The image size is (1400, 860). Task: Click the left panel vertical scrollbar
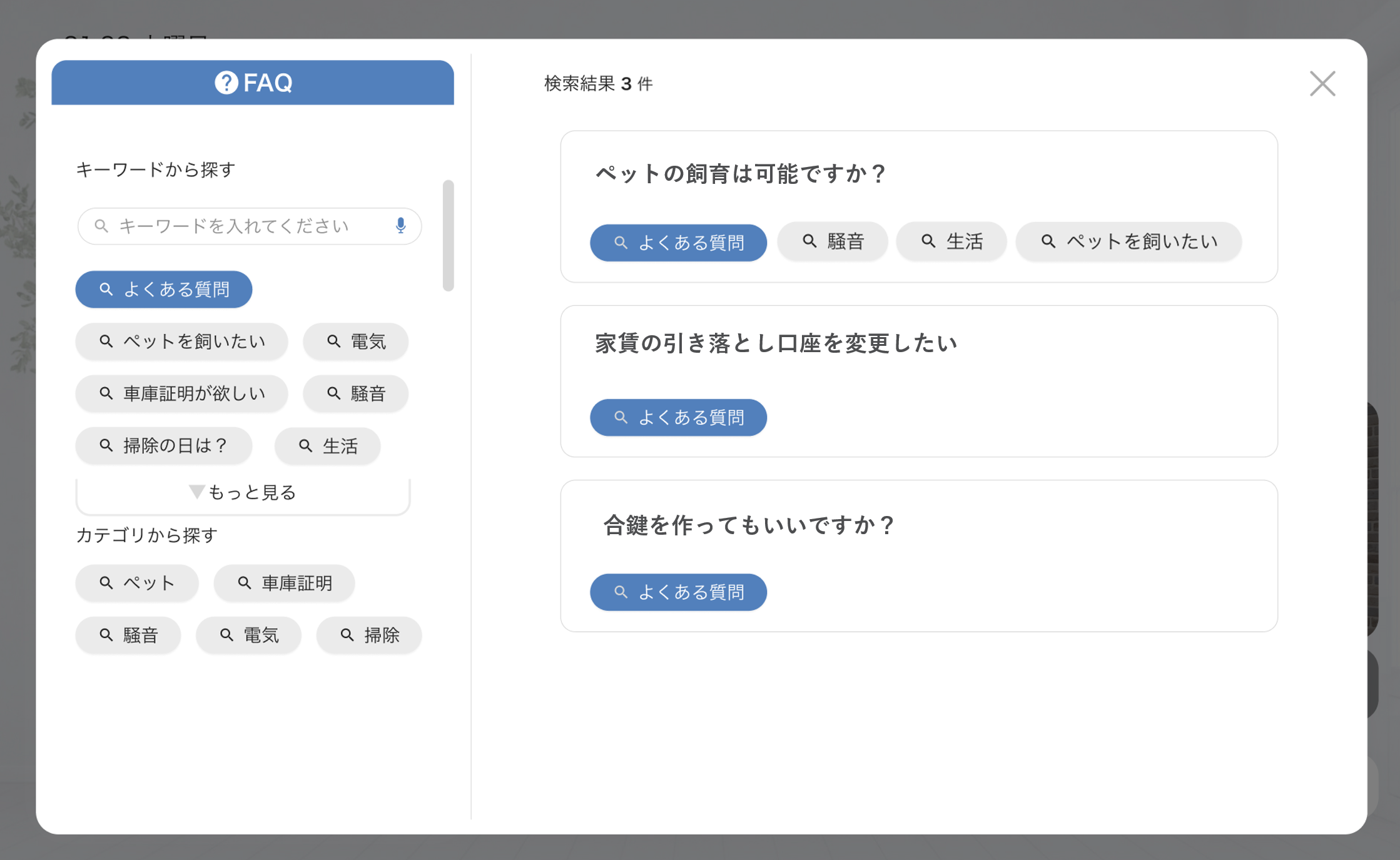point(448,236)
